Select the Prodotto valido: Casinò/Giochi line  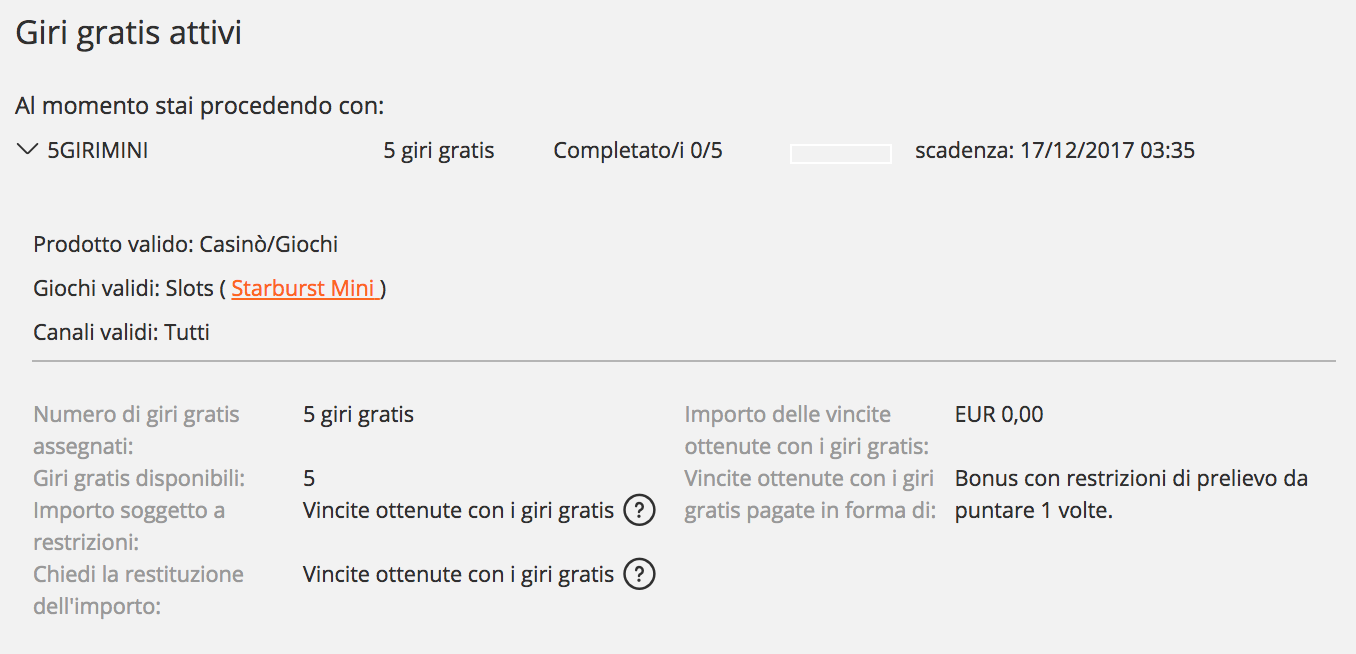[186, 244]
